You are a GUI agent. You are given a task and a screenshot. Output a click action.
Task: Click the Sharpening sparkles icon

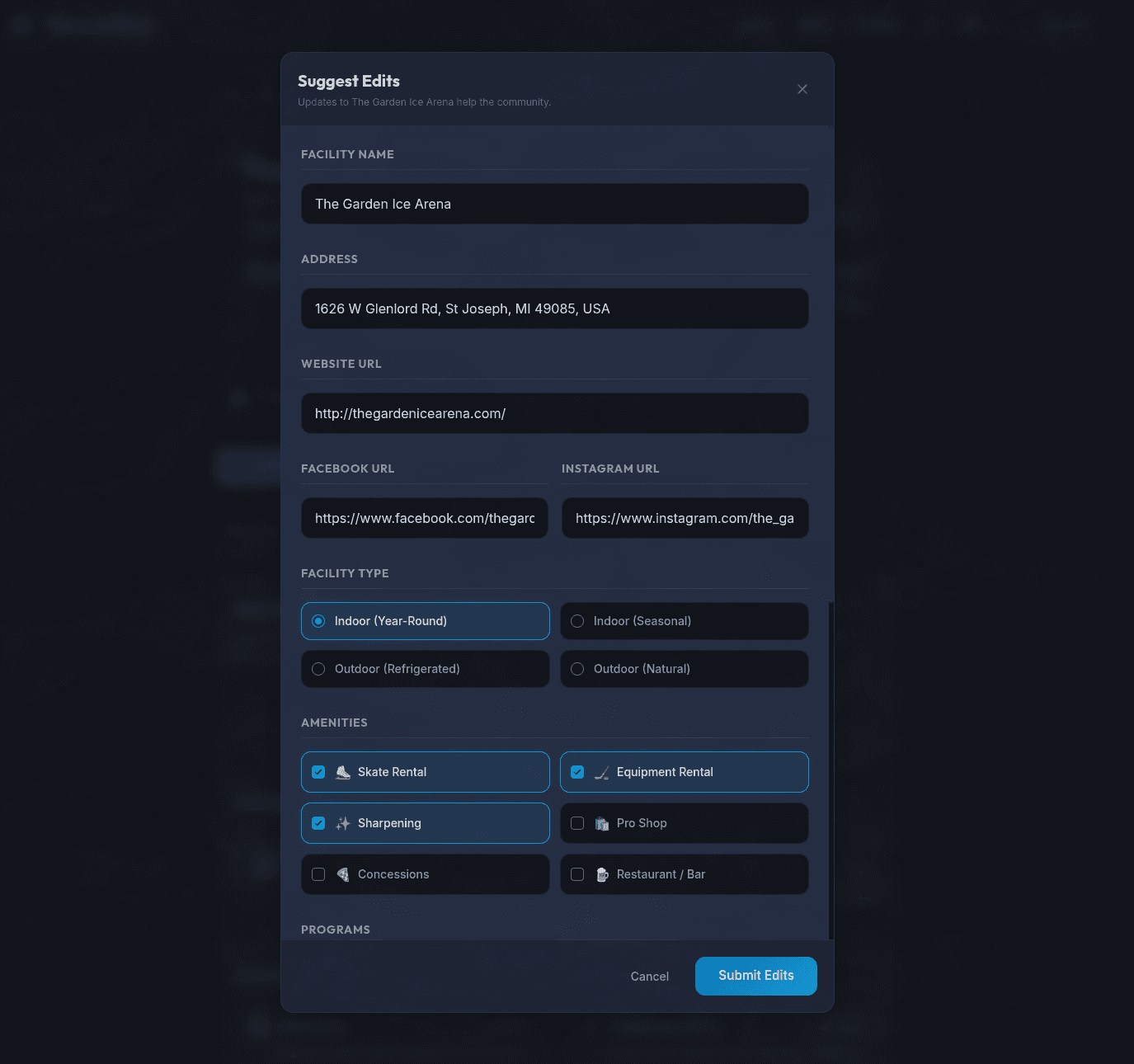pyautogui.click(x=343, y=823)
